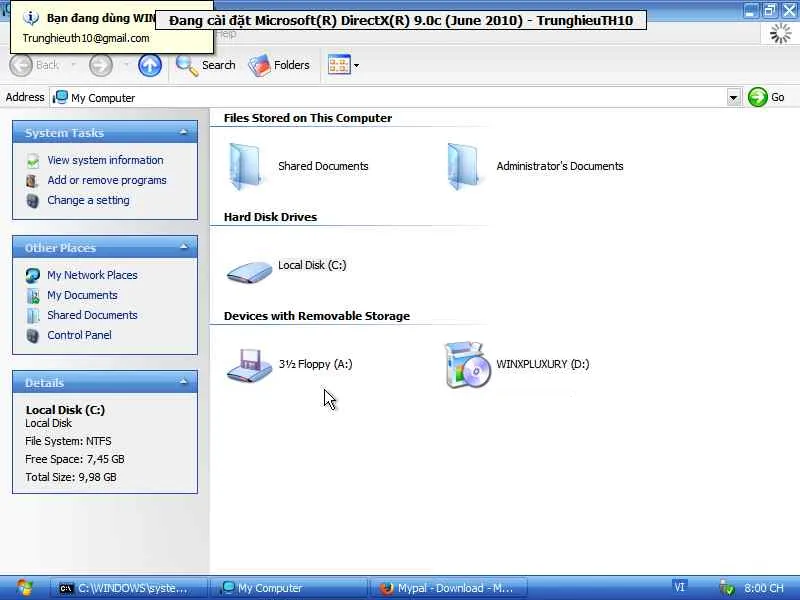The image size is (800, 600).
Task: Open My Documents in Other Places
Action: click(82, 295)
